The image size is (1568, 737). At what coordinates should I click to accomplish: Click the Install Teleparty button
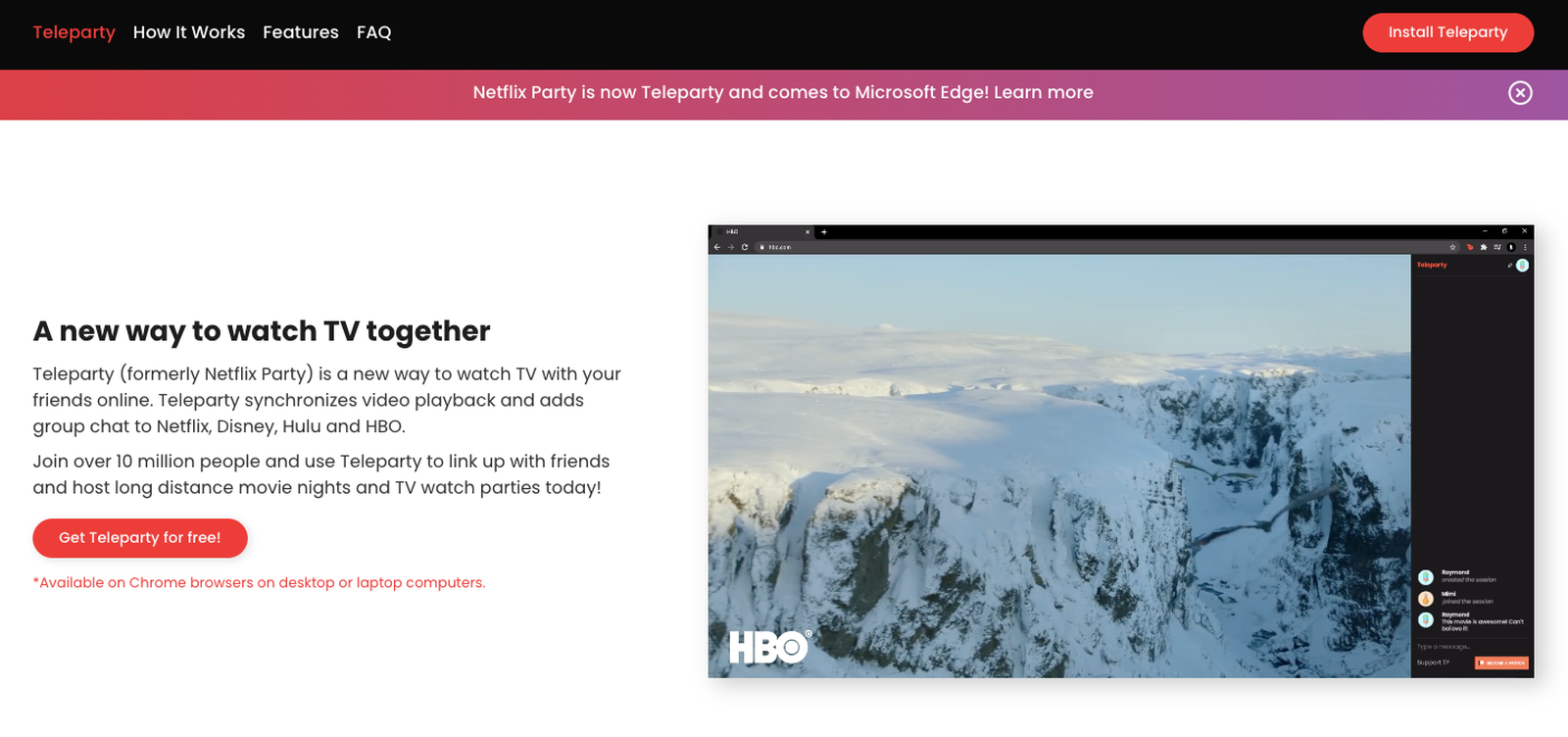click(1447, 32)
